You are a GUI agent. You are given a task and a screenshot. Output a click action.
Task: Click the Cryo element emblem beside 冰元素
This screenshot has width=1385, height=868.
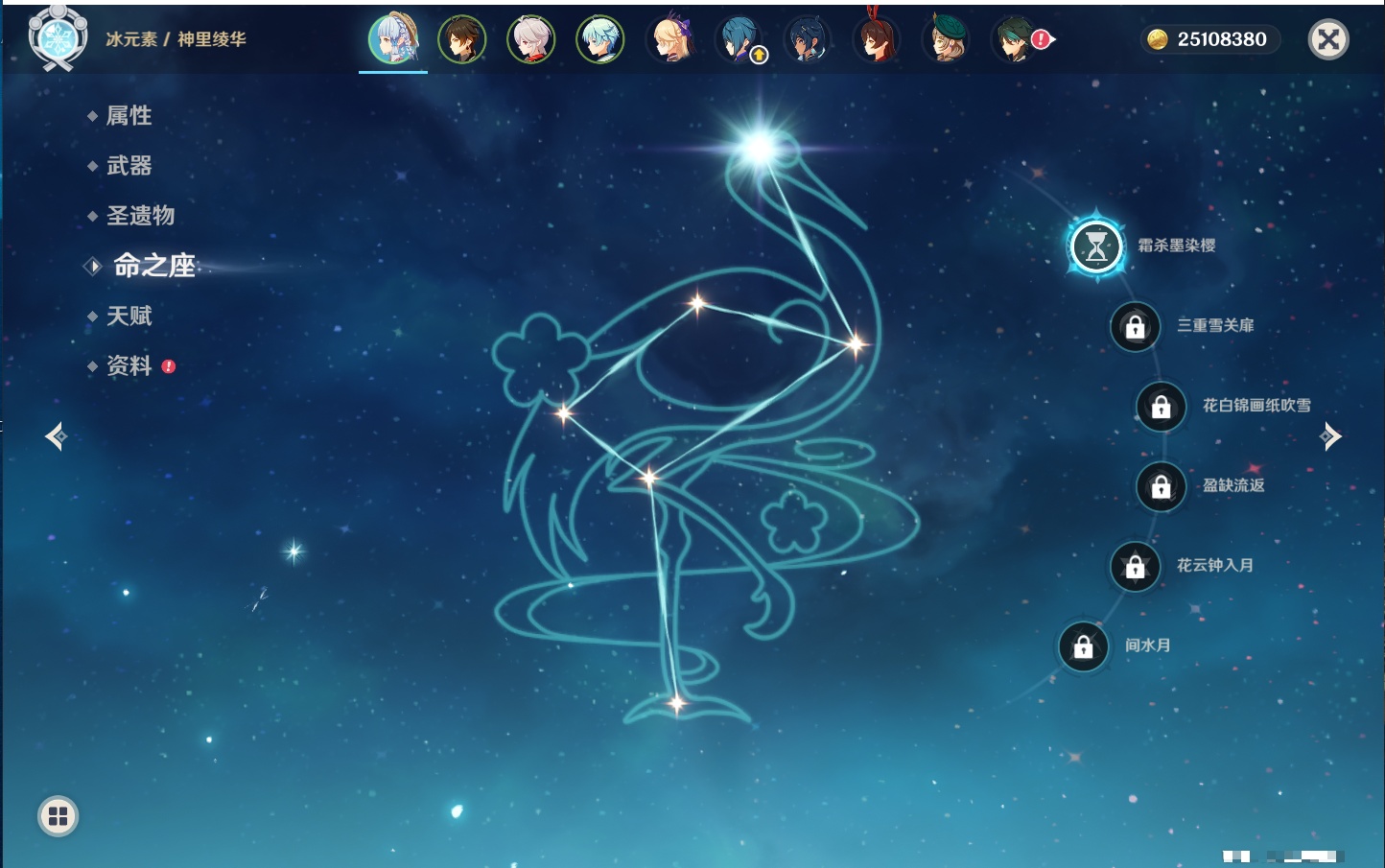tap(58, 38)
